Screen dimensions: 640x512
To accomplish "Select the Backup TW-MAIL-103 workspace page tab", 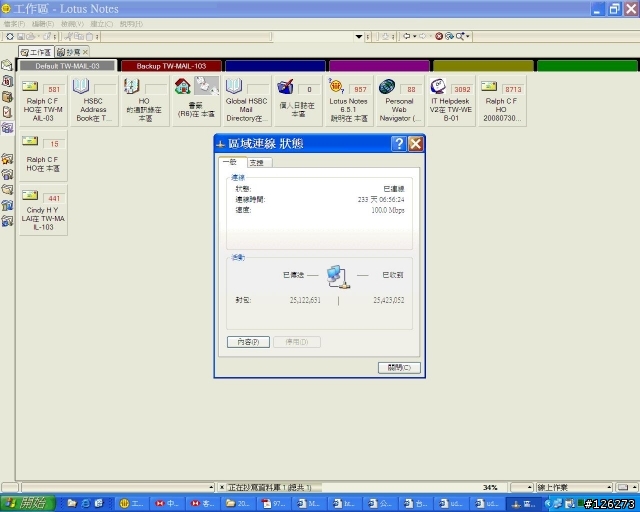I will tap(171, 66).
